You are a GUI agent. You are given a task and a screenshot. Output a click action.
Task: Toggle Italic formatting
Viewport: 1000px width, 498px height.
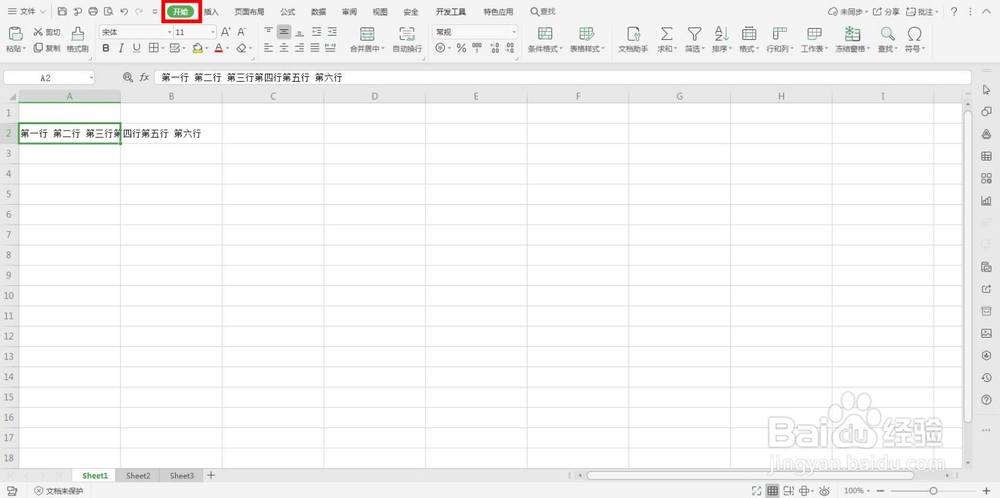[121, 48]
